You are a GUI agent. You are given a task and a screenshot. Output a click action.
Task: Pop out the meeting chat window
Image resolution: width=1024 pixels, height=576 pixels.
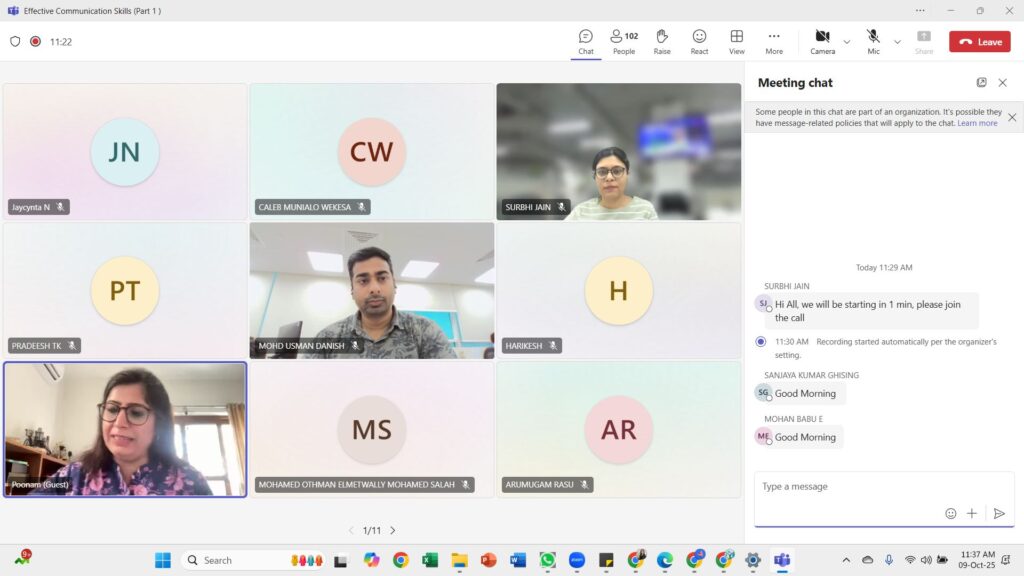981,83
